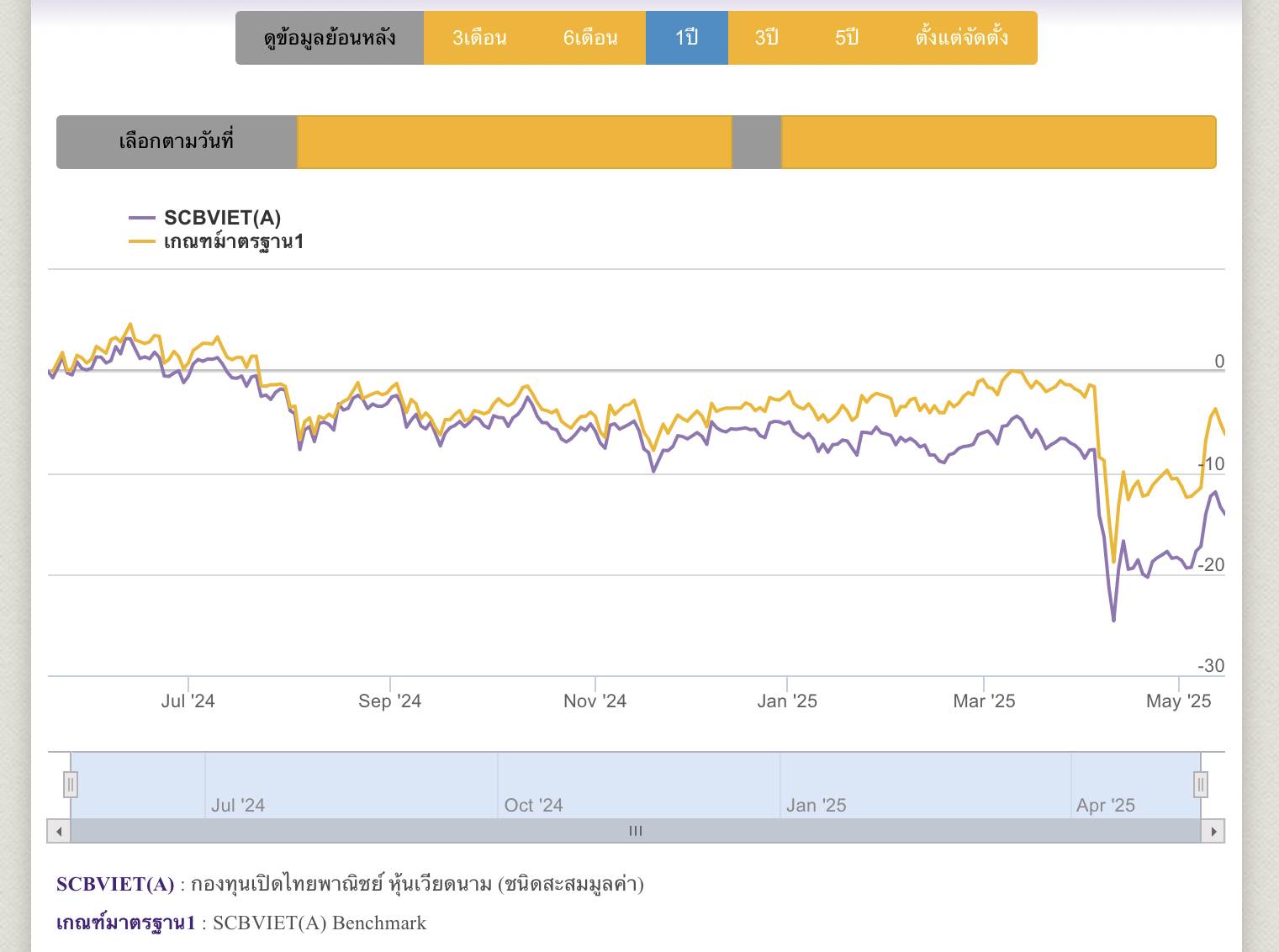Screen dimensions: 1279x952
Task: Show data ตั้งแต่จัดตั้ง (since inception)
Action: pyautogui.click(x=961, y=38)
